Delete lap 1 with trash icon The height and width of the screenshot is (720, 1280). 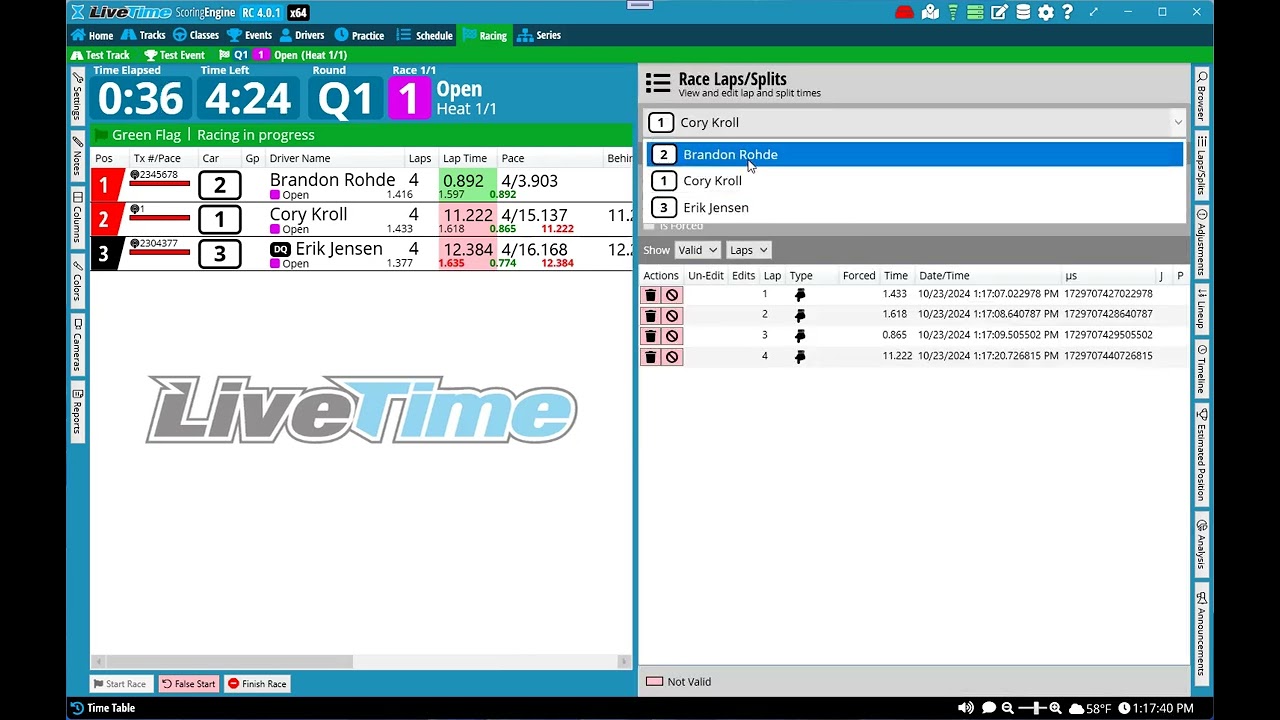(650, 295)
